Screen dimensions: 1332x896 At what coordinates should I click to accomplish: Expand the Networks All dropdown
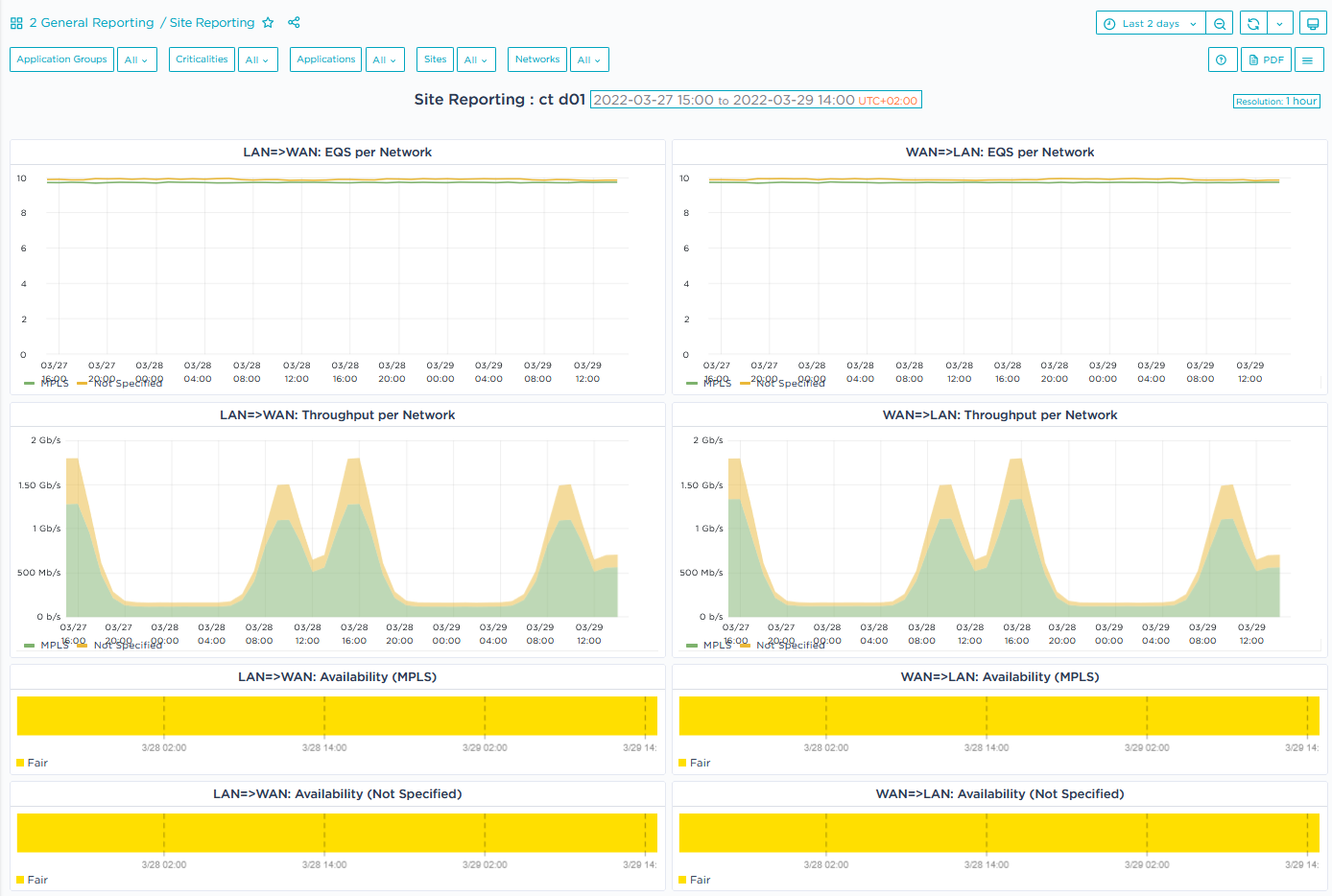click(x=588, y=60)
